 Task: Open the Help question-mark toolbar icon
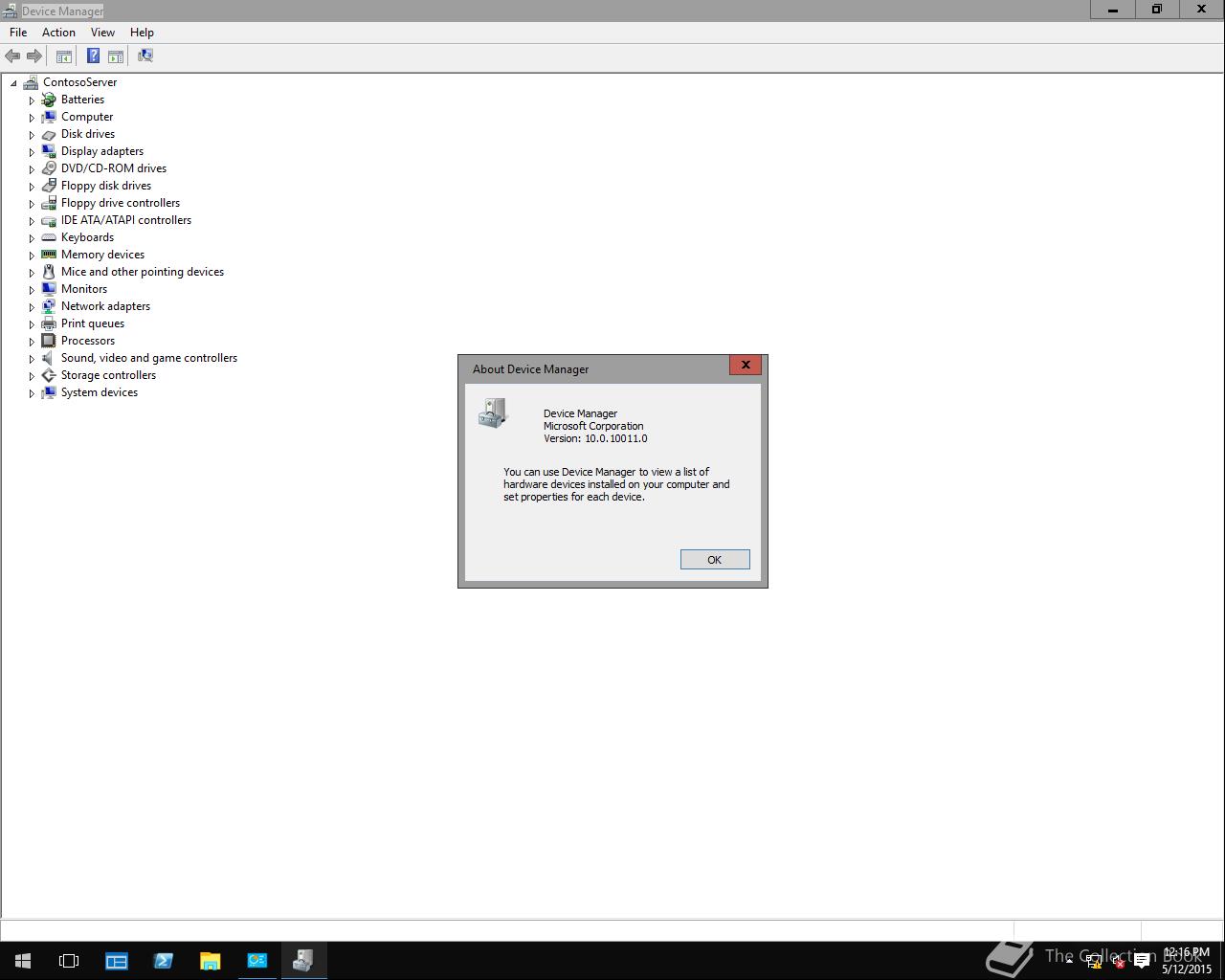click(93, 56)
